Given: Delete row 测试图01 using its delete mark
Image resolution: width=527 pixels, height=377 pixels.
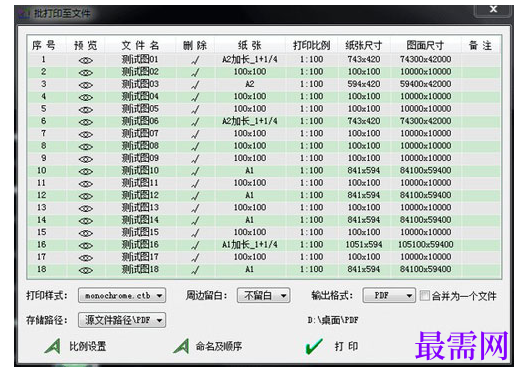Looking at the screenshot, I should pos(195,60).
